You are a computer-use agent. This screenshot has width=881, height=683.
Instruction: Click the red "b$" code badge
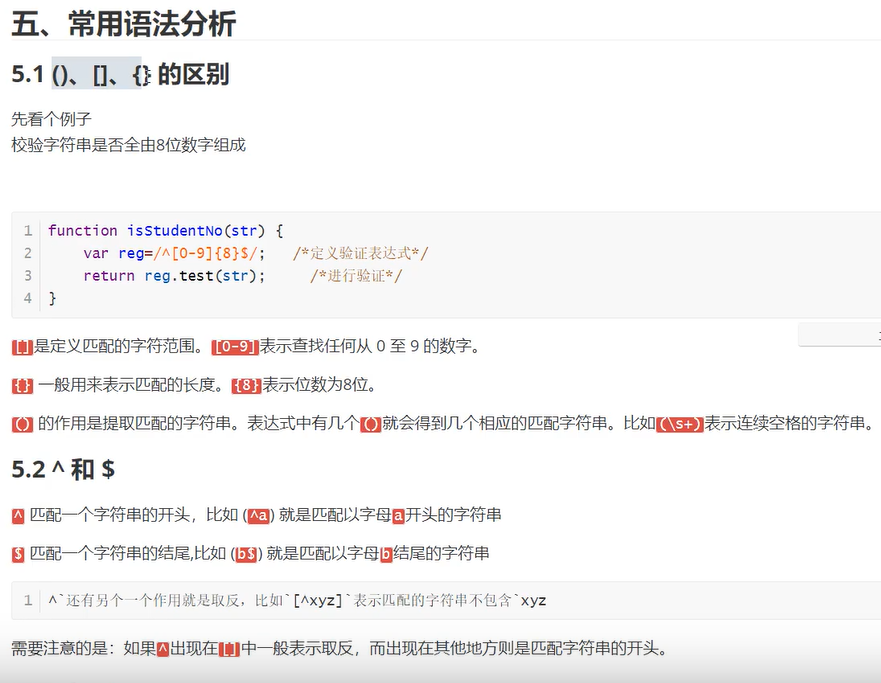point(246,554)
